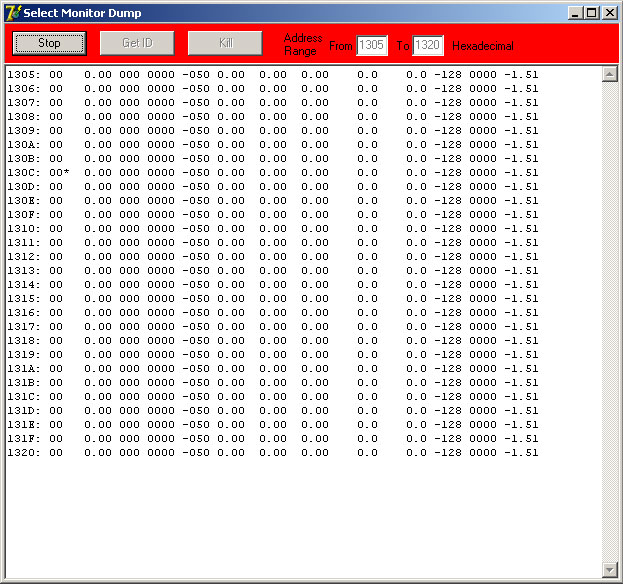
Task: Select the dump row address 1312:
Action: [24, 257]
